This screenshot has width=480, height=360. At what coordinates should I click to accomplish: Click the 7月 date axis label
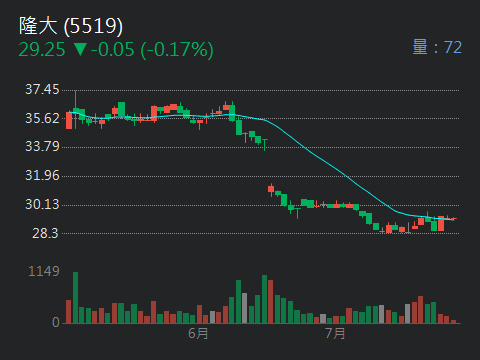point(335,333)
